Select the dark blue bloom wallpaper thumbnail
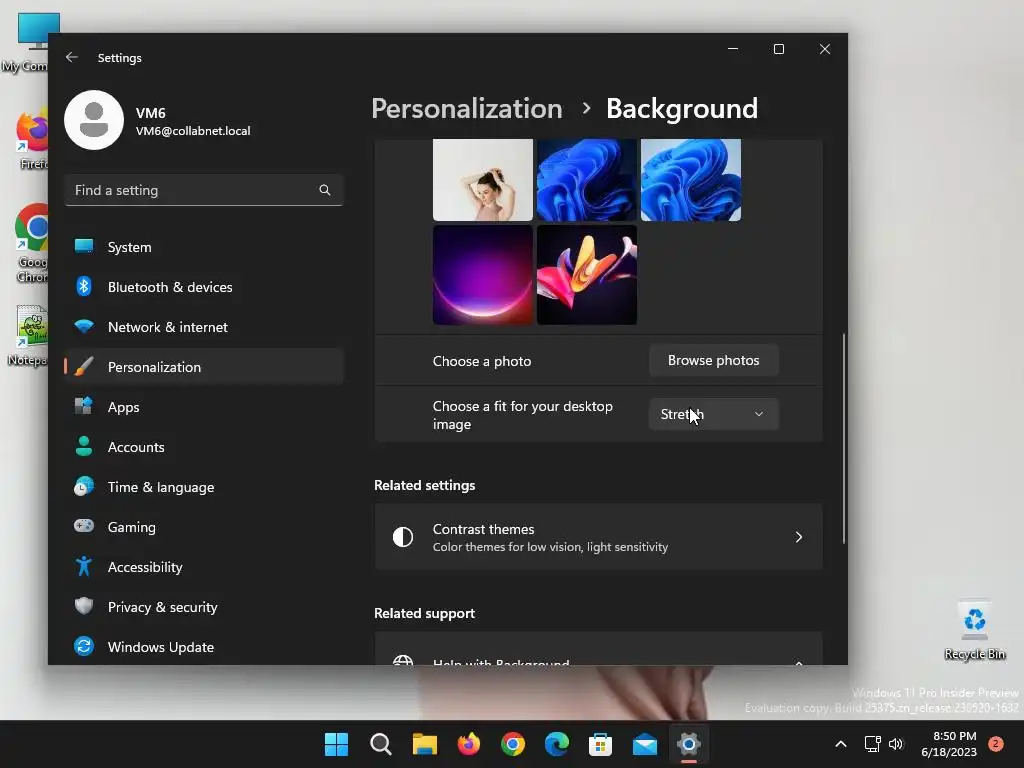The width and height of the screenshot is (1024, 768). pyautogui.click(x=586, y=180)
